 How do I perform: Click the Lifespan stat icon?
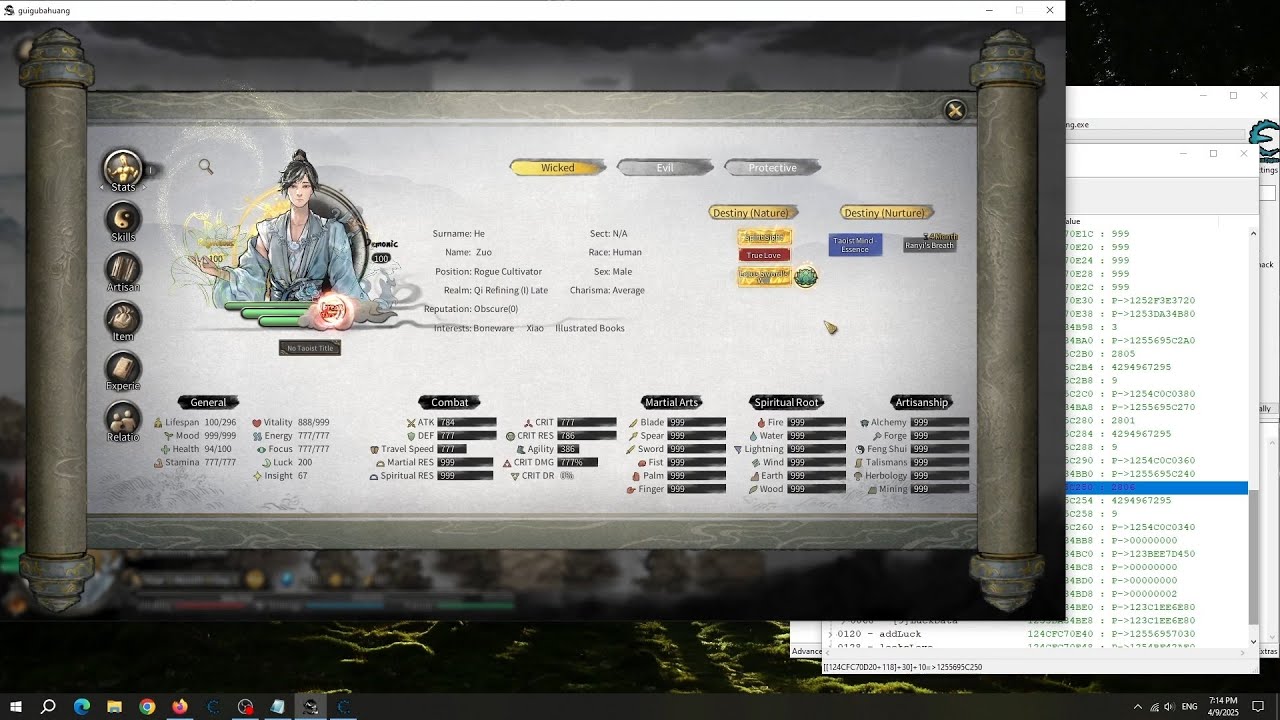click(x=158, y=423)
